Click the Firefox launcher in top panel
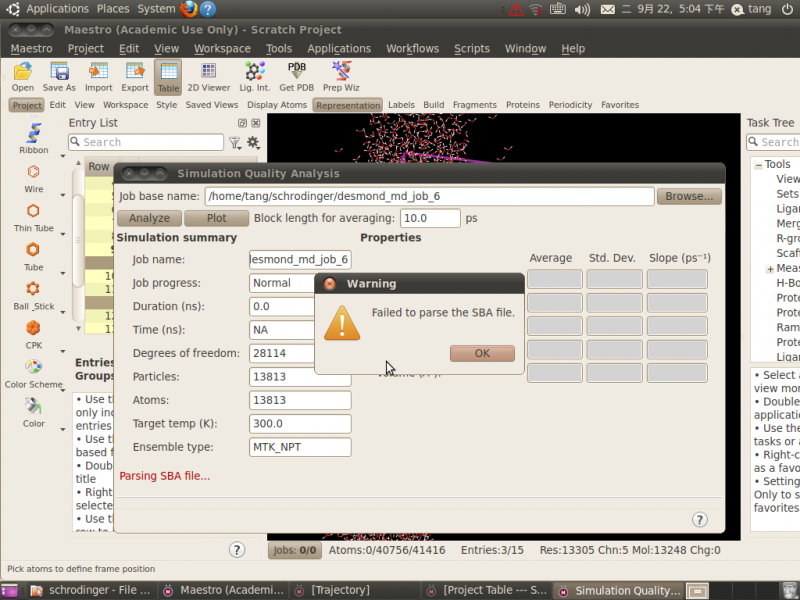The image size is (800, 600). [x=189, y=9]
